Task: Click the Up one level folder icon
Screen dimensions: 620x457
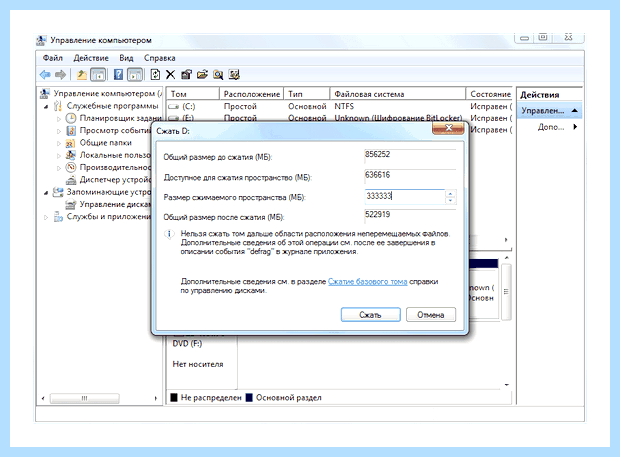Action: [81, 74]
